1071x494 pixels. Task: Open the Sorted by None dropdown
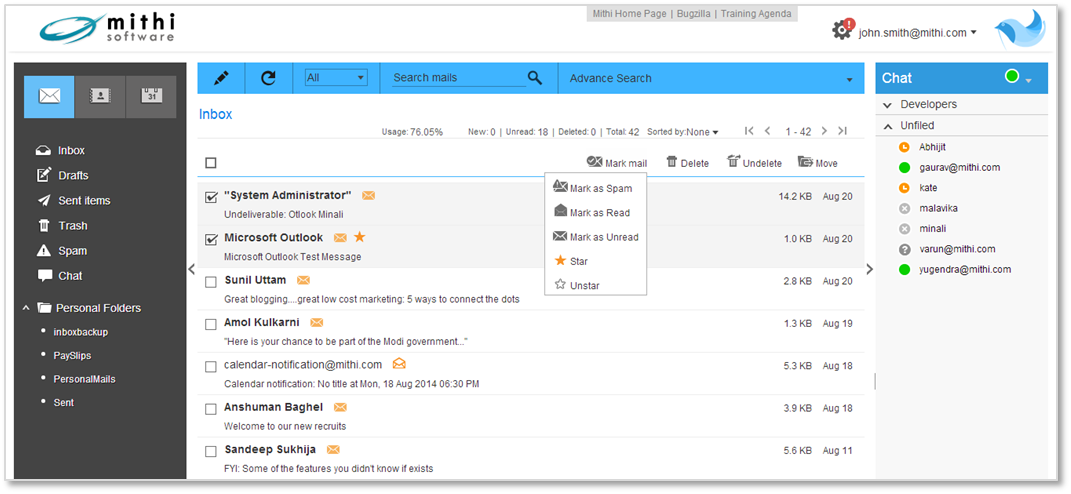pyautogui.click(x=683, y=132)
